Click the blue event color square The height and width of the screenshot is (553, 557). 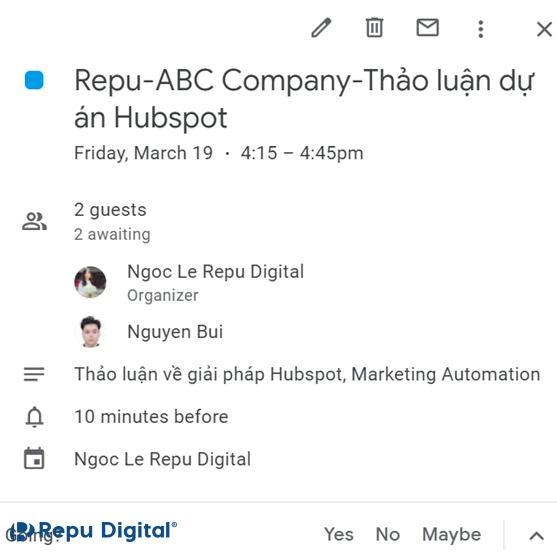[x=34, y=80]
